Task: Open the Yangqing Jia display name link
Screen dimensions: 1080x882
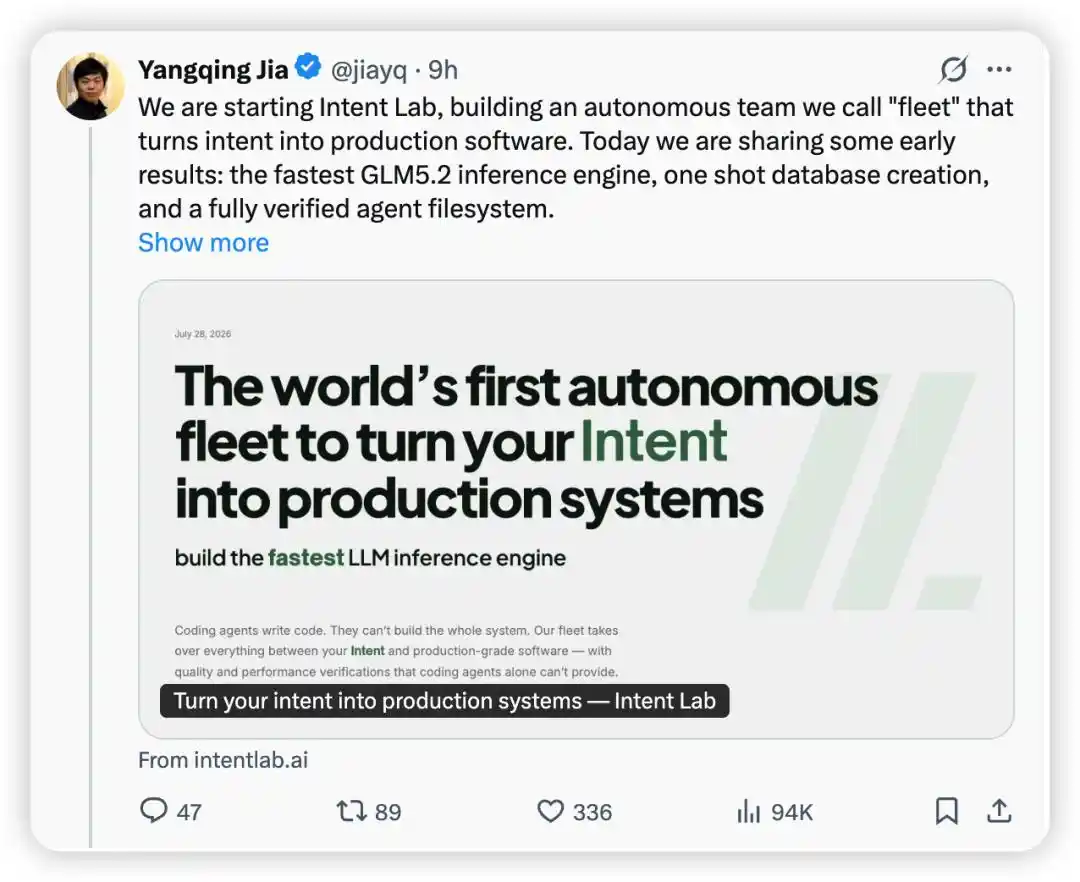Action: click(x=213, y=70)
